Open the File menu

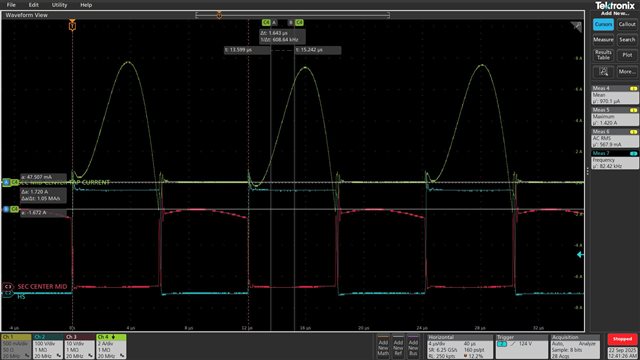pyautogui.click(x=11, y=5)
